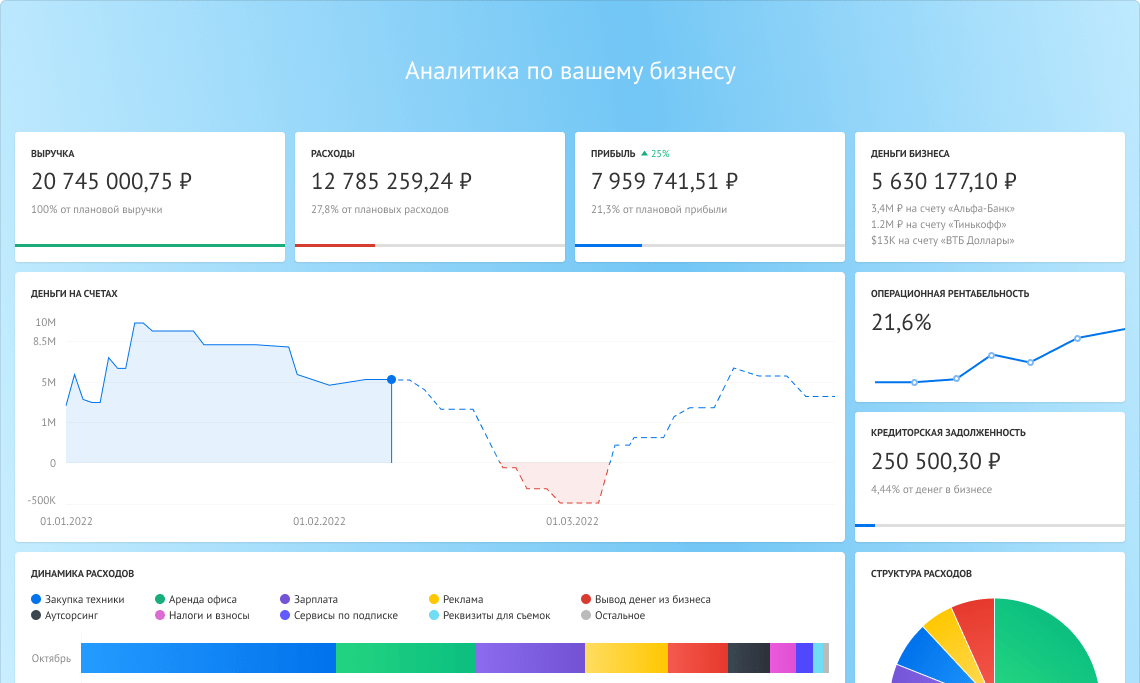This screenshot has height=683, width=1140.
Task: Select the blue Закупка техники legend dot
Action: click(36, 599)
